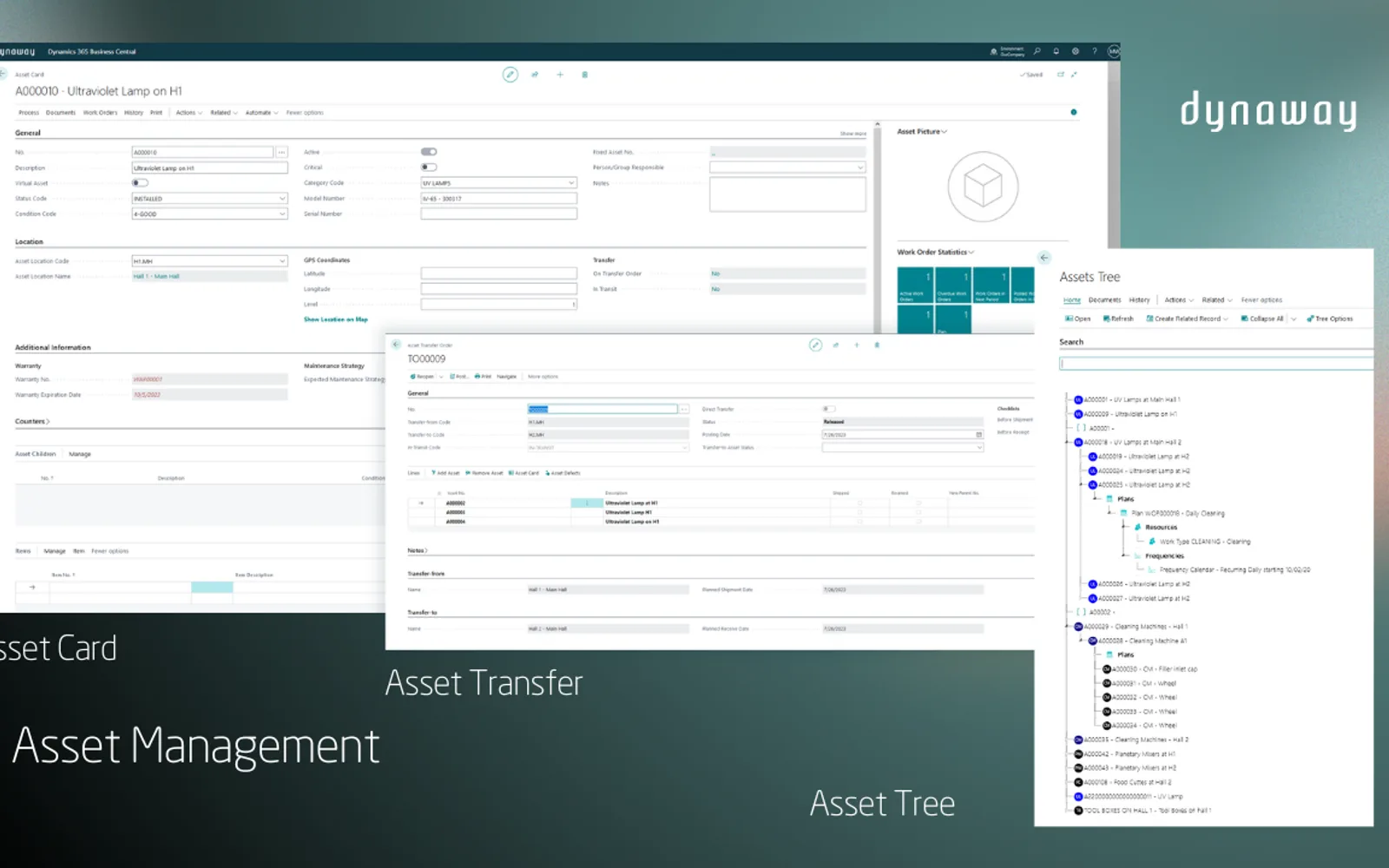Open Person/Group Responsible dropdown
This screenshot has height=868, width=1389.
860,168
